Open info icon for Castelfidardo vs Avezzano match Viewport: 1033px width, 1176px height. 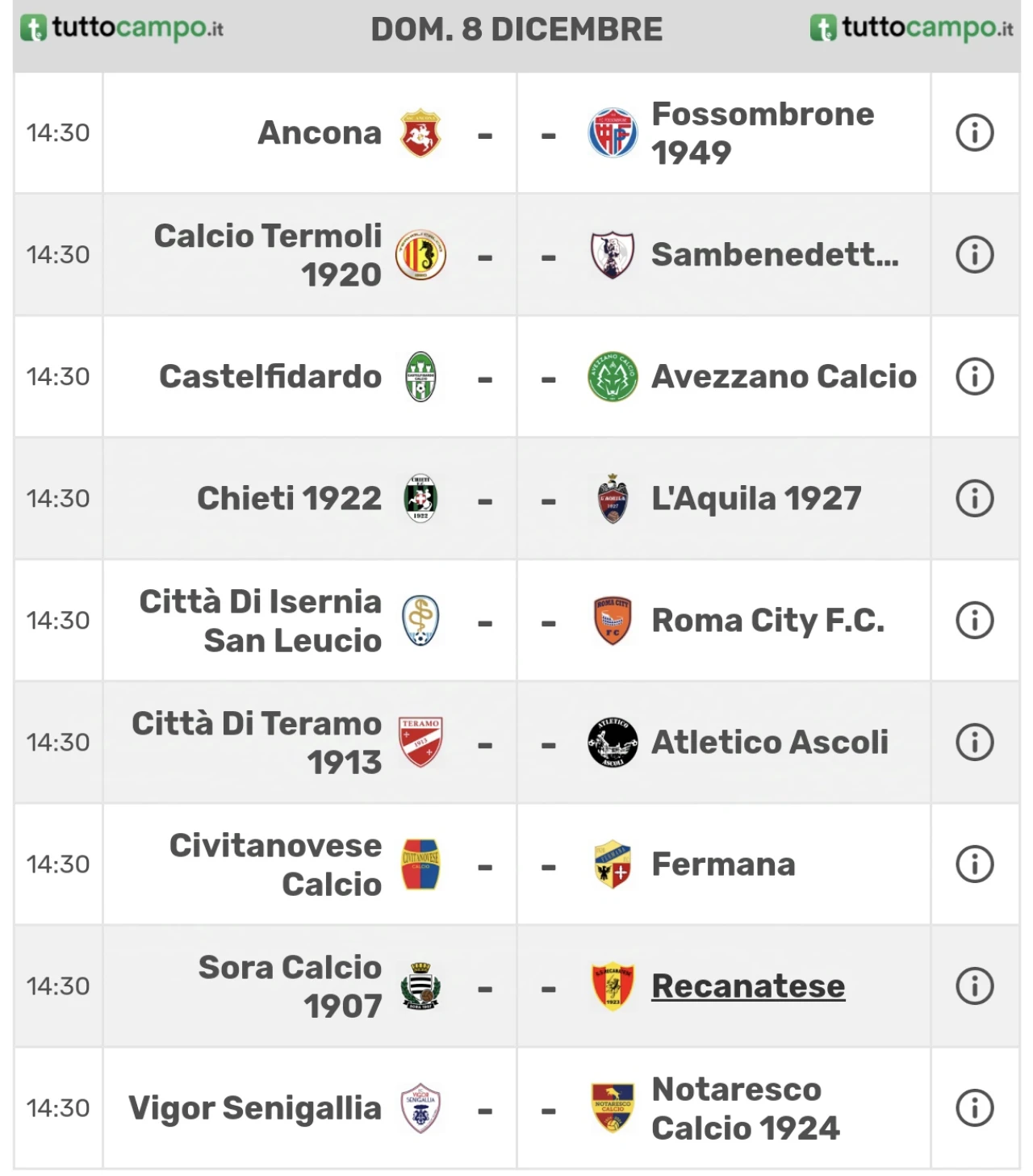[x=974, y=376]
